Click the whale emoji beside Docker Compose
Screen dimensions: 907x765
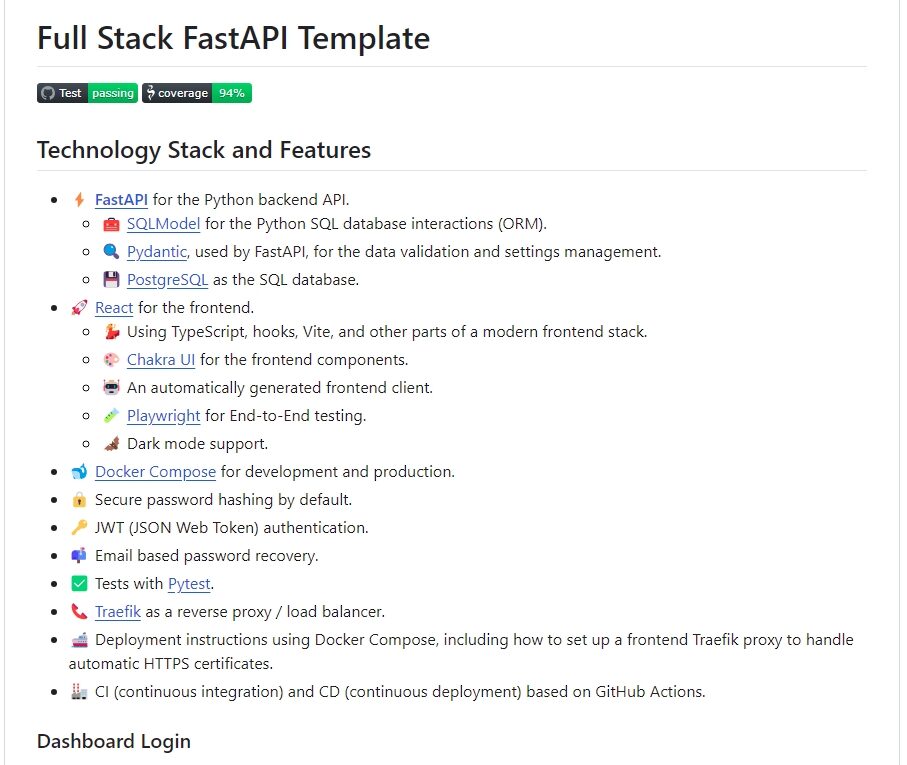coord(79,472)
